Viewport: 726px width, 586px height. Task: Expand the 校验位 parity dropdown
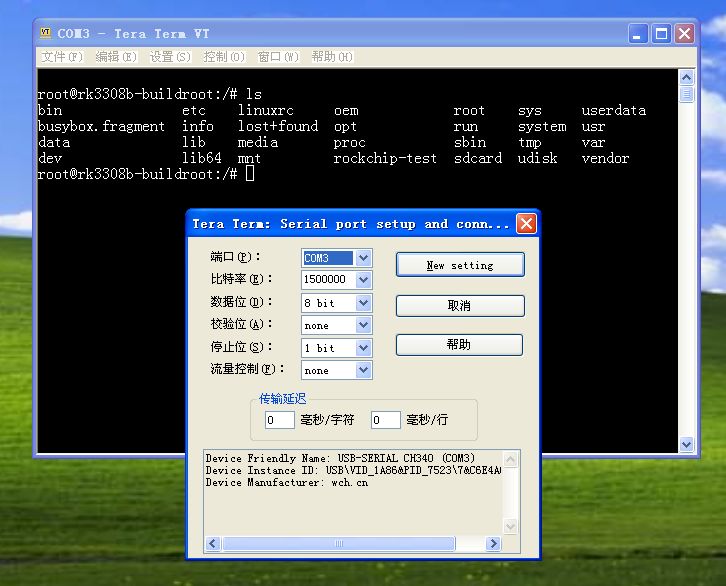click(x=363, y=325)
